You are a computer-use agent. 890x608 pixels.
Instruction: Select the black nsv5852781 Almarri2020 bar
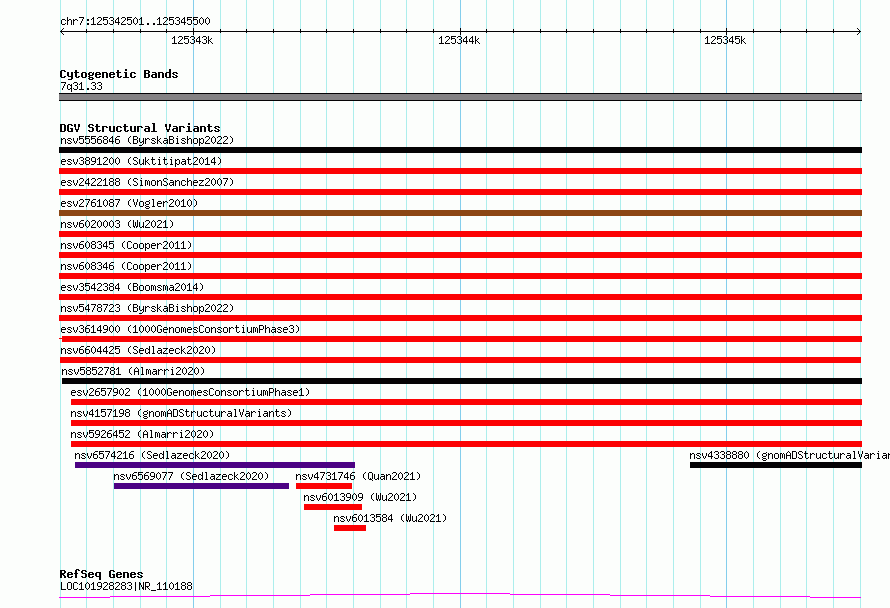tap(461, 381)
